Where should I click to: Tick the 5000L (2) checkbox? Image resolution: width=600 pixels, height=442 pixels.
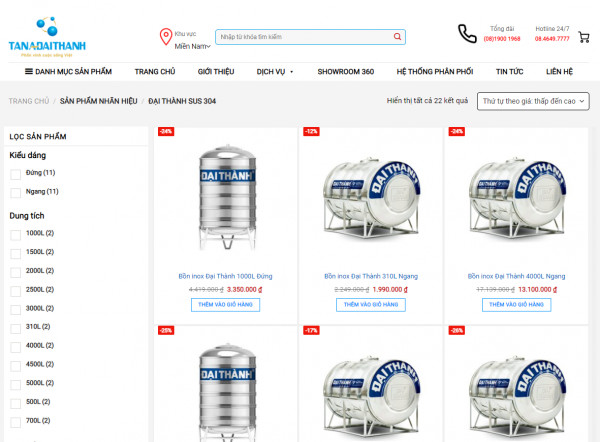[x=16, y=385]
